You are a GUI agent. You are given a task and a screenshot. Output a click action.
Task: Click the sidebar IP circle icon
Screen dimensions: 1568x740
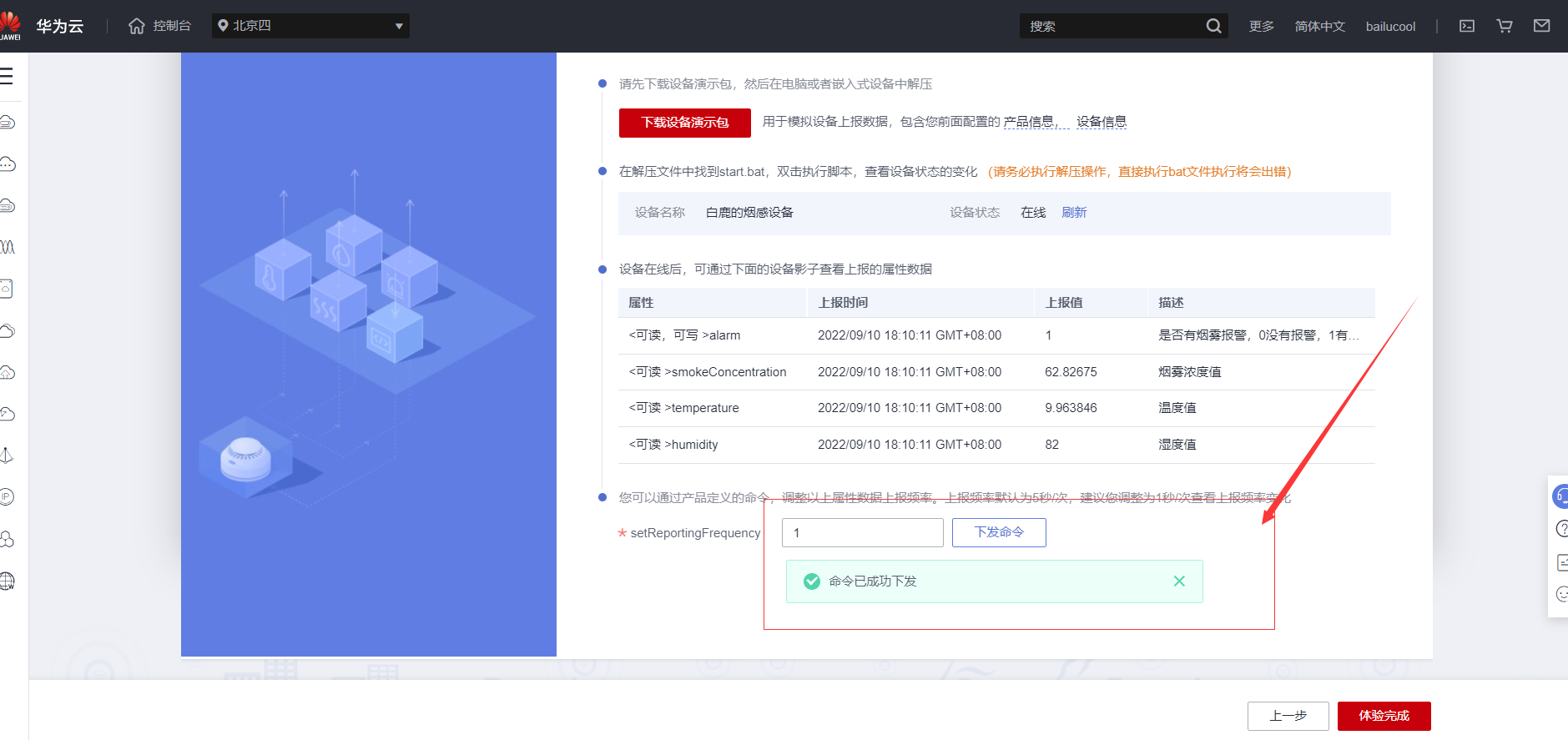click(8, 497)
